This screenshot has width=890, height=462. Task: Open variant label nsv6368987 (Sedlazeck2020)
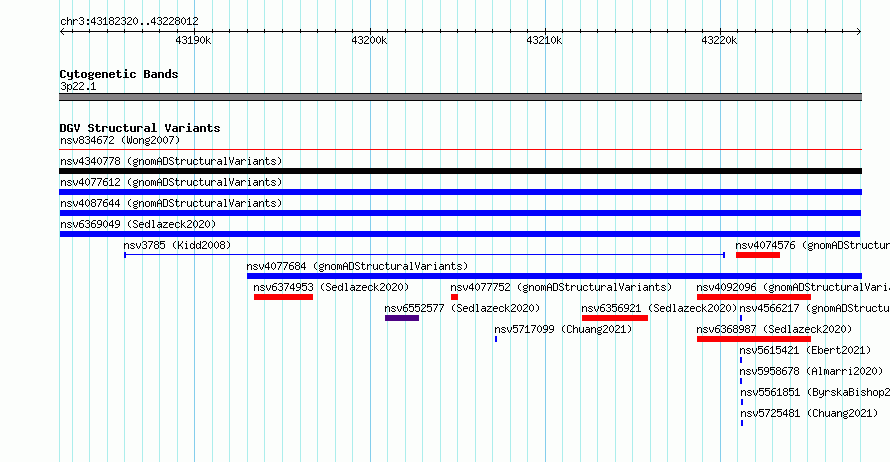coord(774,329)
